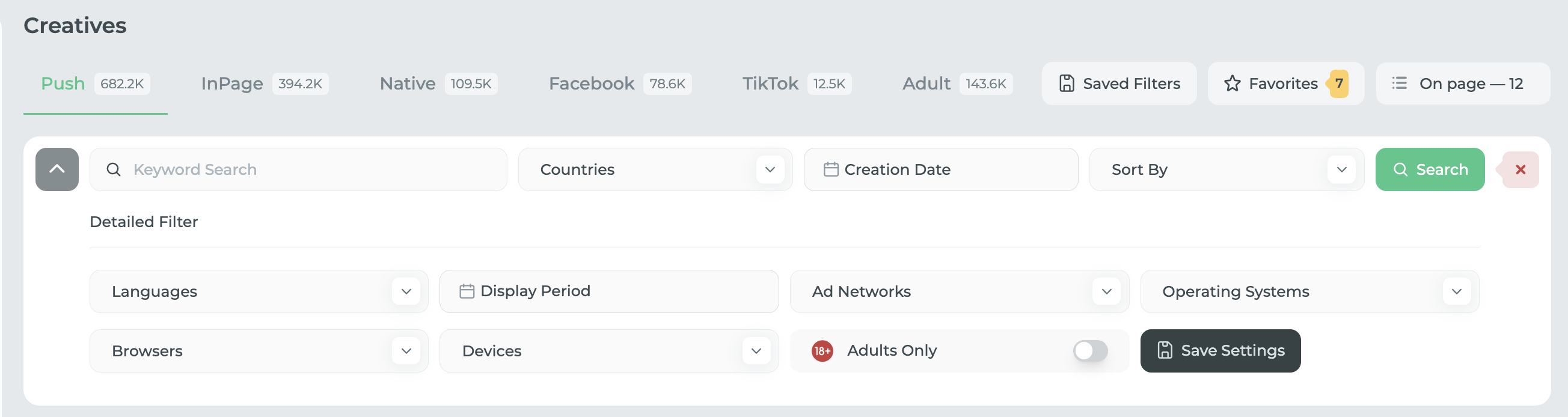The height and width of the screenshot is (417, 1568).
Task: Click the calendar icon in Creation Date
Action: [x=831, y=169]
